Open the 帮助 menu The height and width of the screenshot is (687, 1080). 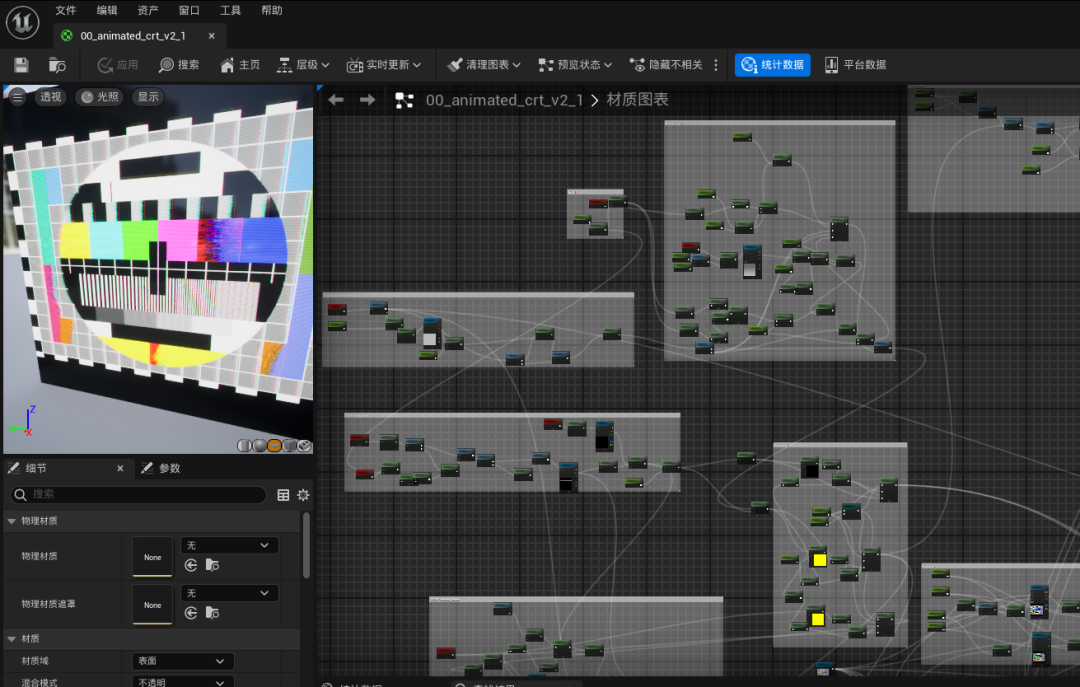[x=271, y=10]
